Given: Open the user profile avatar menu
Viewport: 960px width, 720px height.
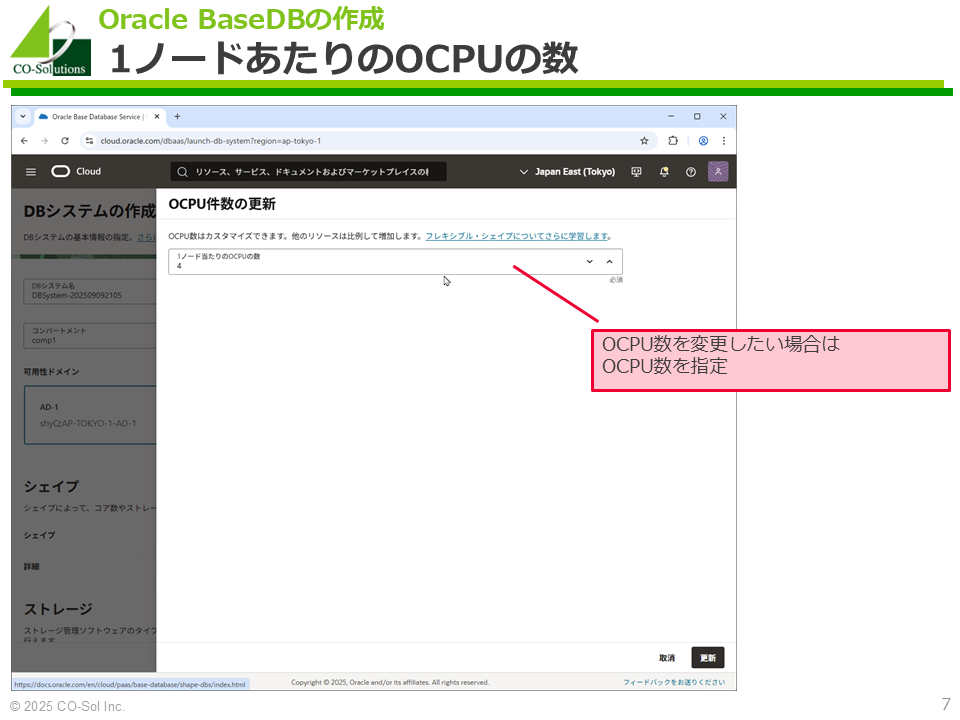Looking at the screenshot, I should [718, 171].
